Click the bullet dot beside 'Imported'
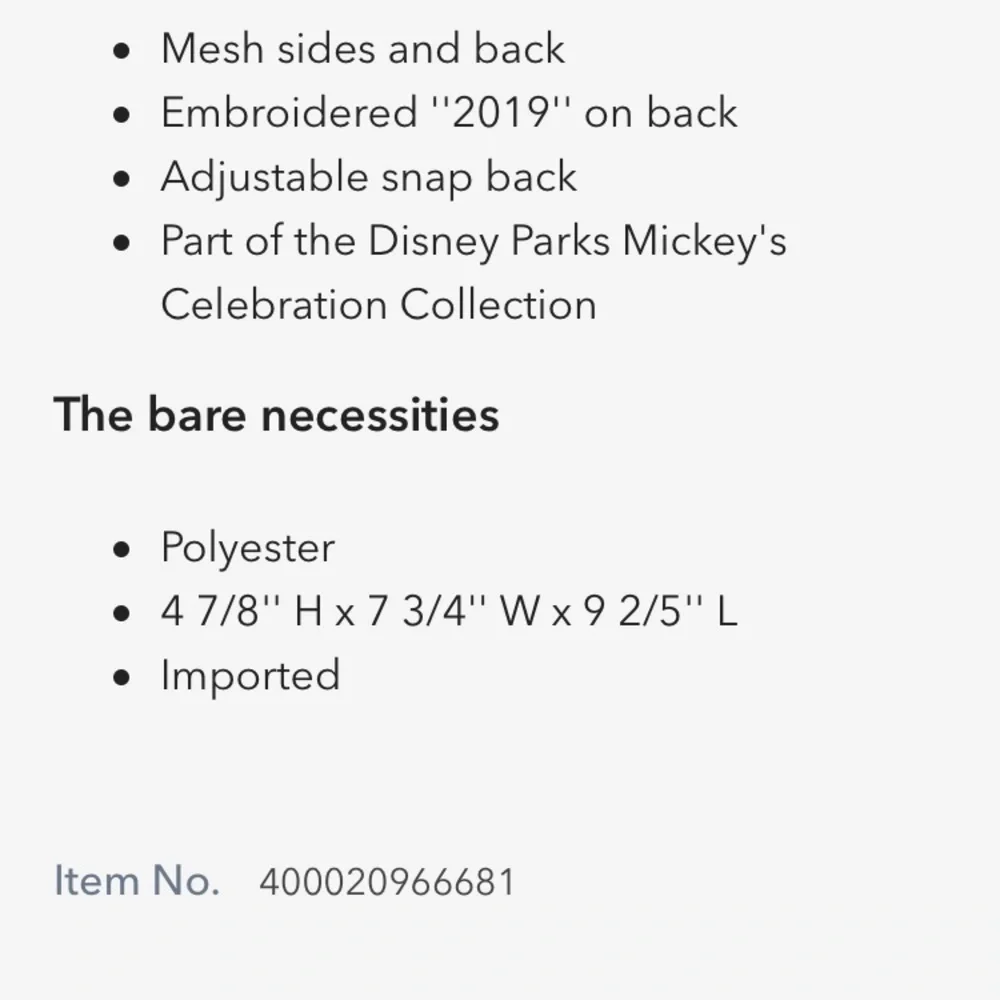 (121, 677)
